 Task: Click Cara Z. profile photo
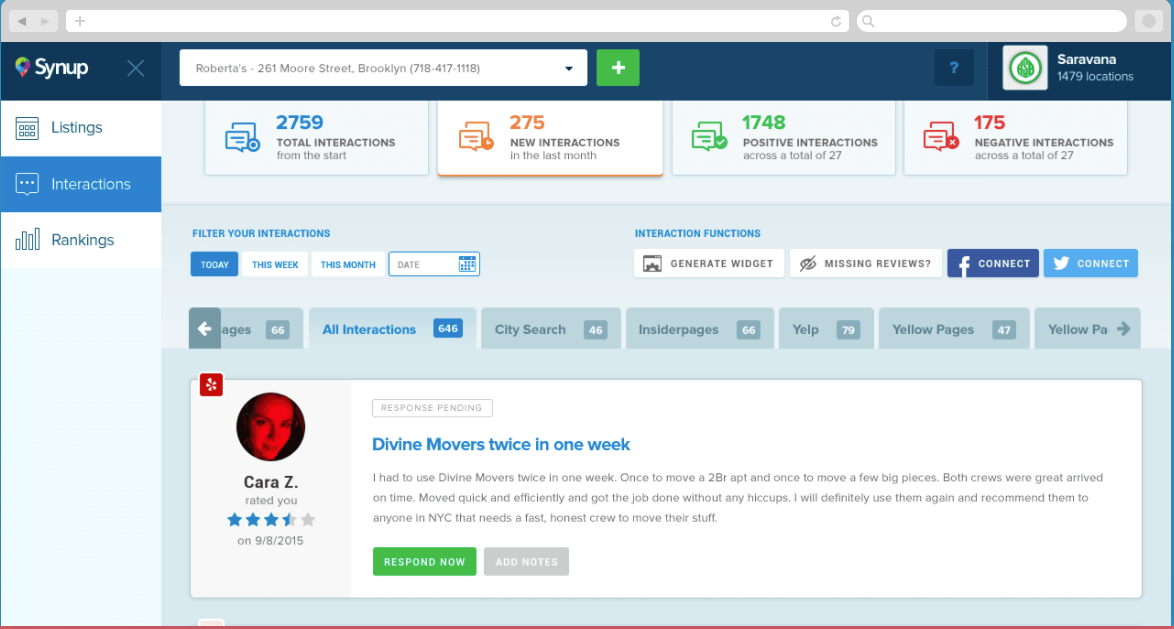pos(270,427)
